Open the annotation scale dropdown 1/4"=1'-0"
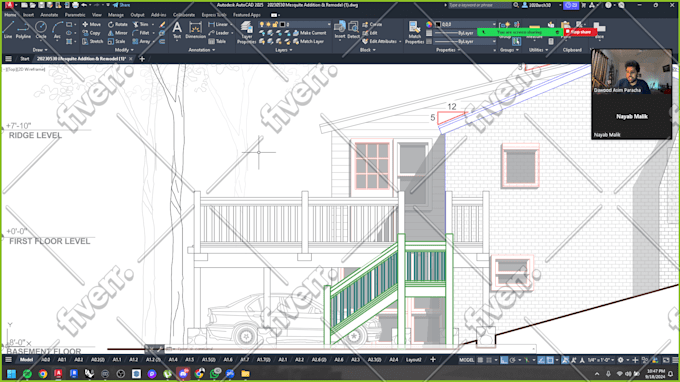Image resolution: width=680 pixels, height=382 pixels. point(601,360)
